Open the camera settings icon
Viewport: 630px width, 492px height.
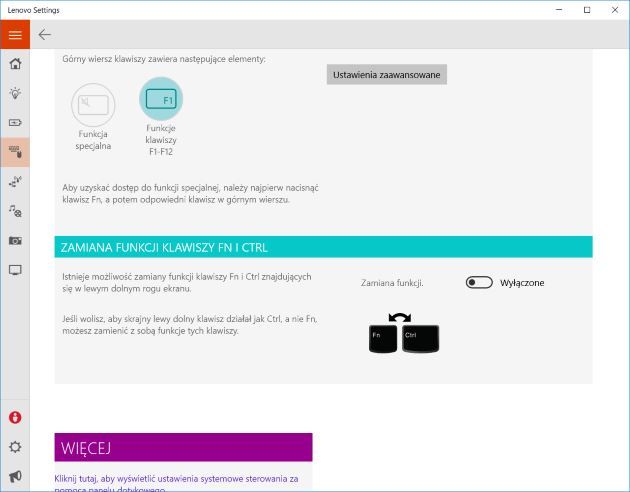[x=15, y=241]
